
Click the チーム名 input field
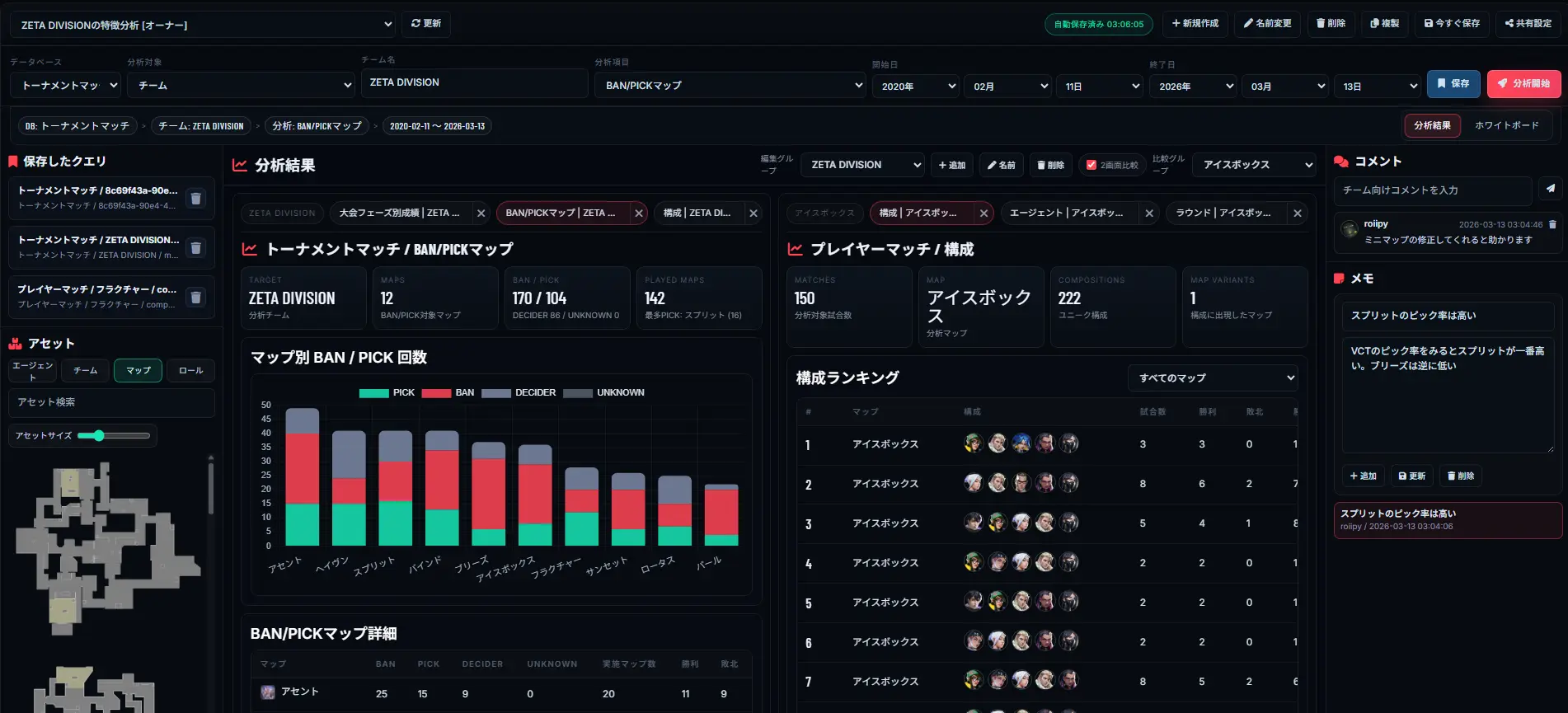click(474, 82)
